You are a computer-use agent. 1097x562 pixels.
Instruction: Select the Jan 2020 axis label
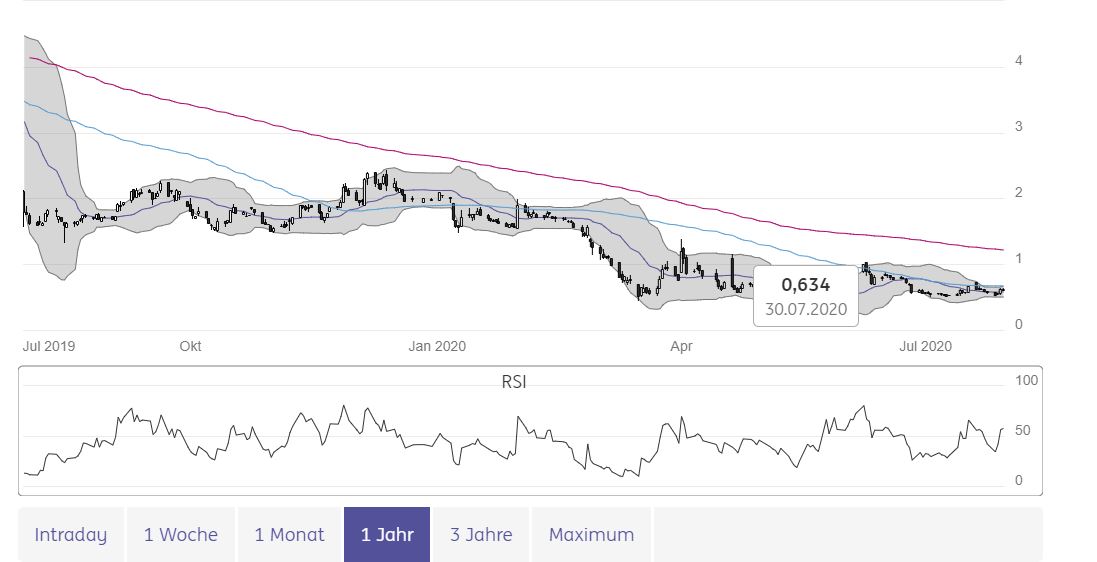click(x=437, y=346)
